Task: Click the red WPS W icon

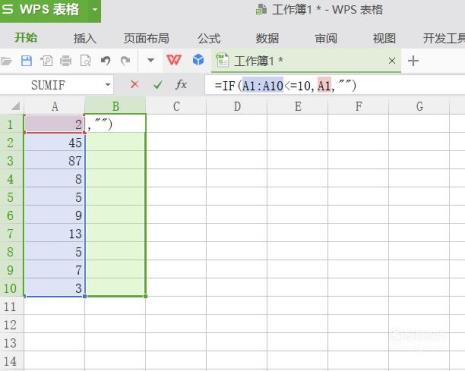Action: coord(174,60)
